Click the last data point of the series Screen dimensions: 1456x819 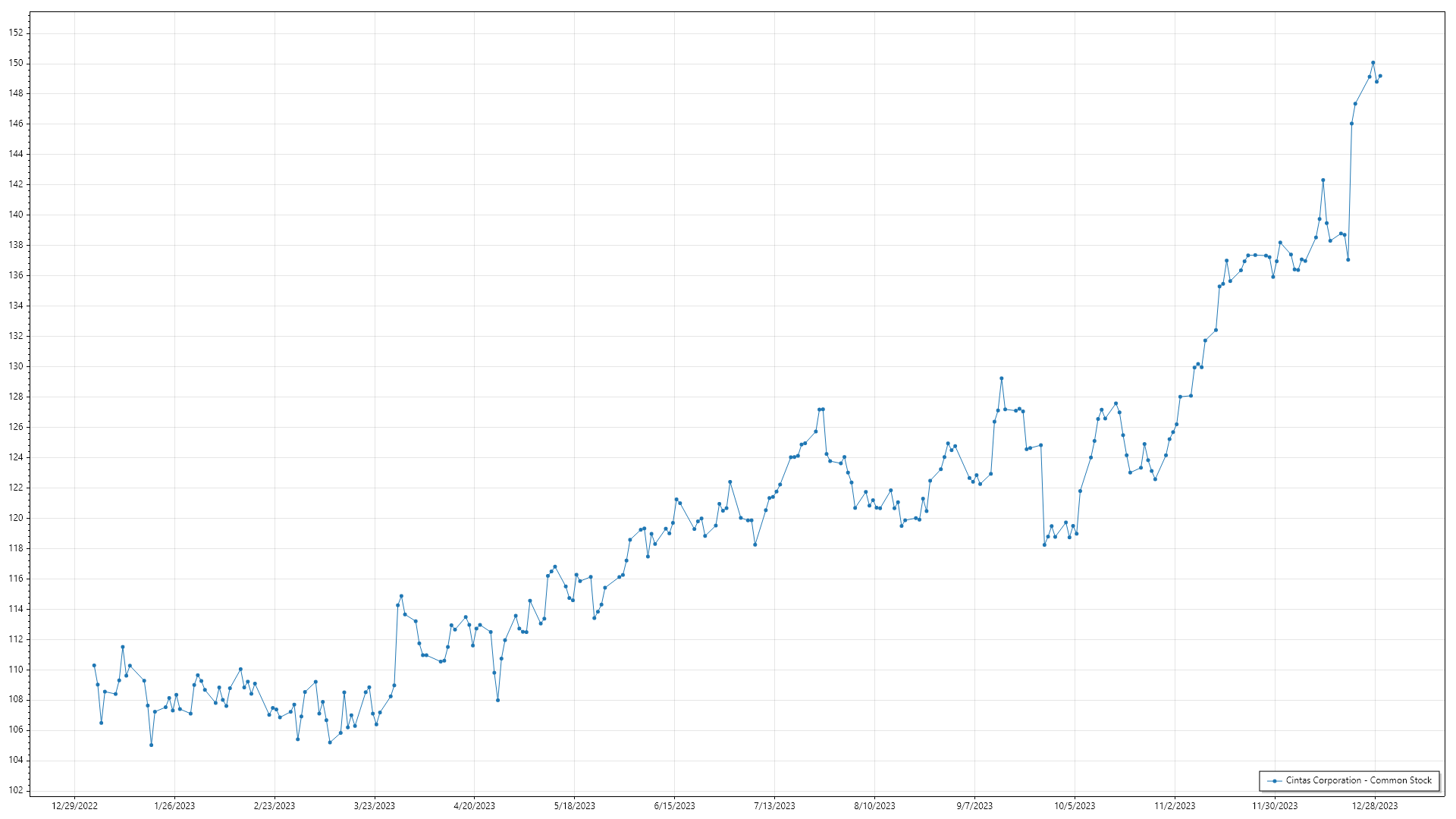1380,76
